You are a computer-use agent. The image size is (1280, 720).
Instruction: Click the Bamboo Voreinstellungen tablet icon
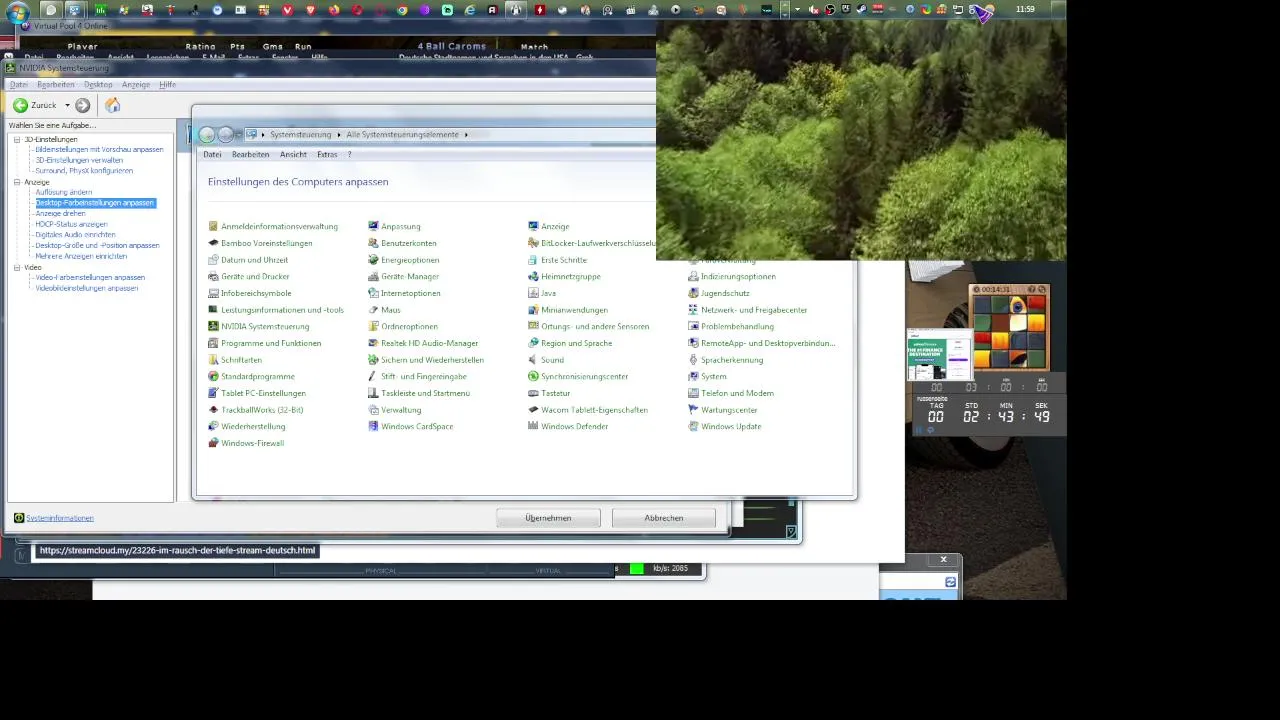point(213,243)
